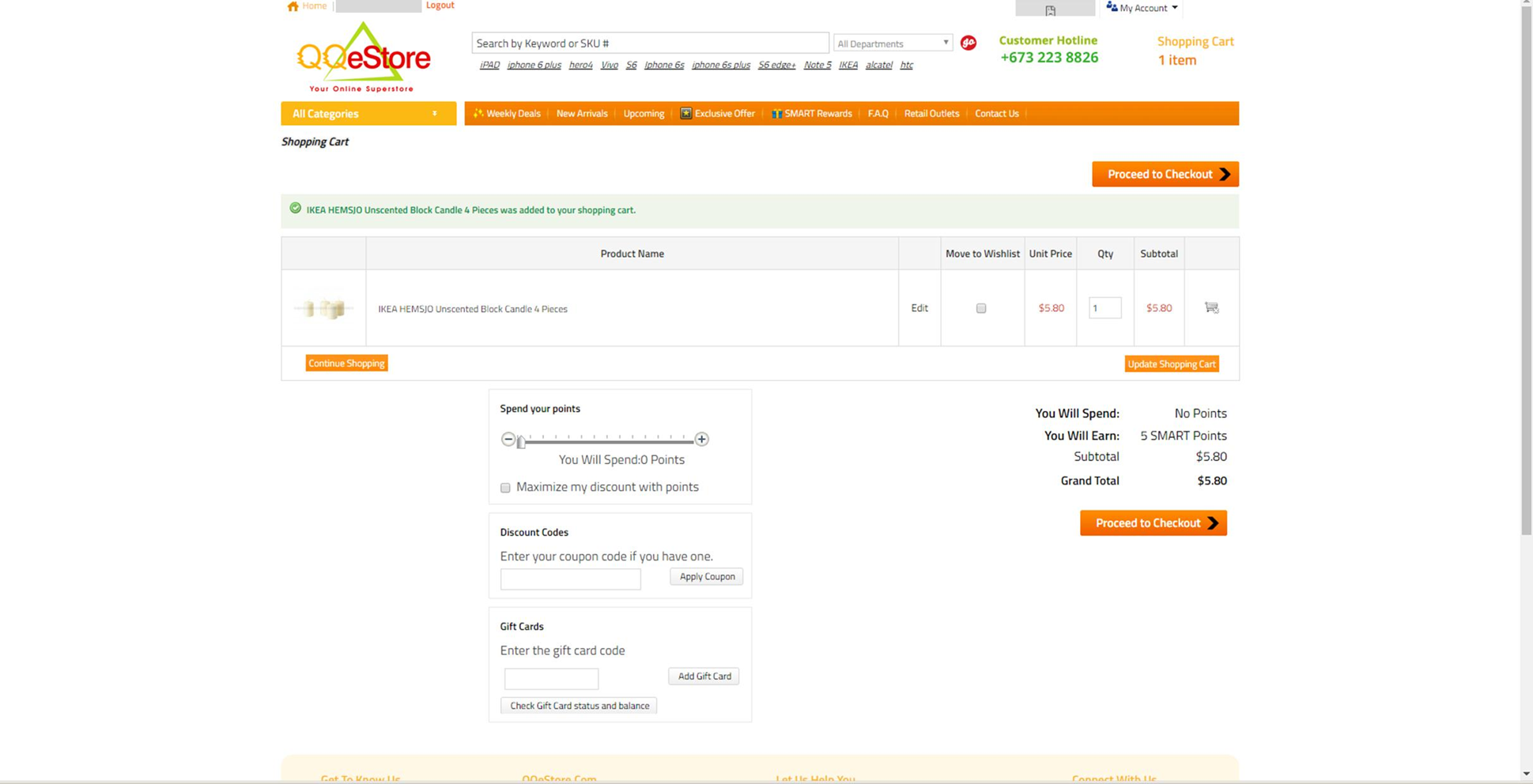The image size is (1533, 784).
Task: Click the Note 5 suggestion link
Action: (817, 65)
